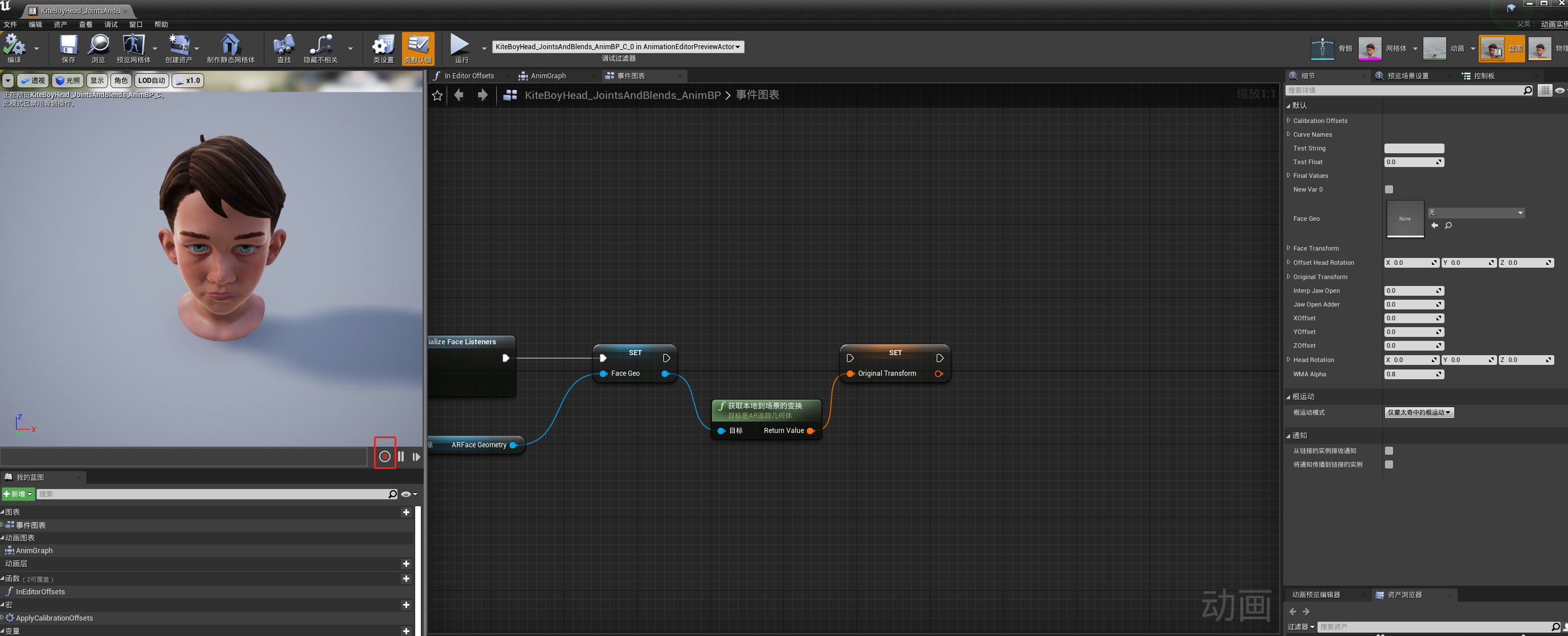
Task: Click the Compile (编译) toolbar icon
Action: click(x=14, y=46)
